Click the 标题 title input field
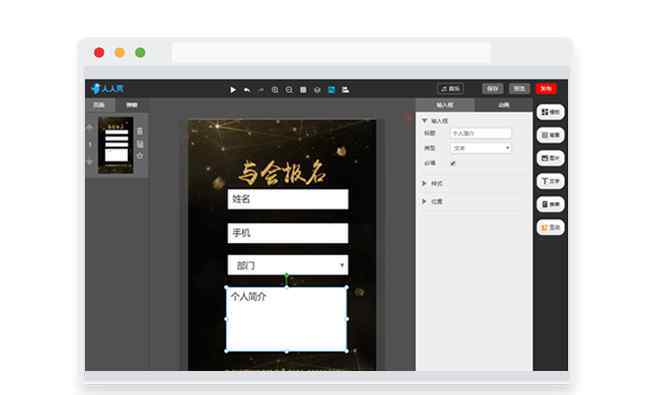This screenshot has width=660, height=395. [481, 133]
